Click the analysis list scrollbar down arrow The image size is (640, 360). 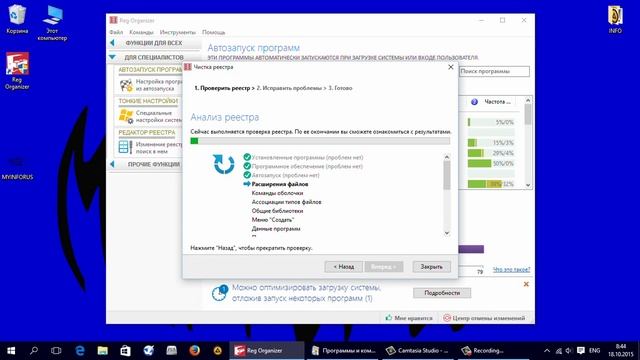(x=447, y=233)
